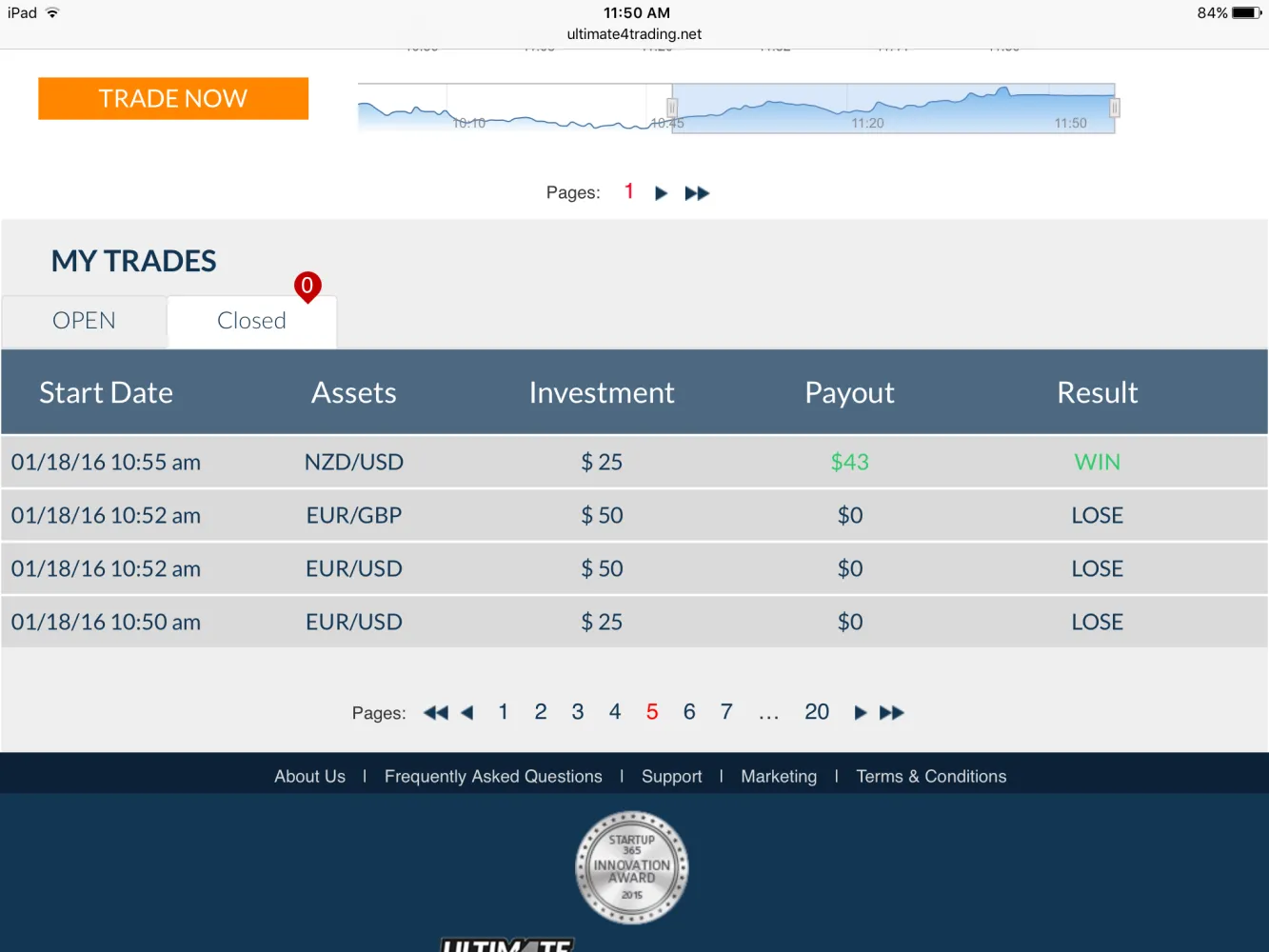Open the About Us link
1269x952 pixels.
pyautogui.click(x=309, y=777)
